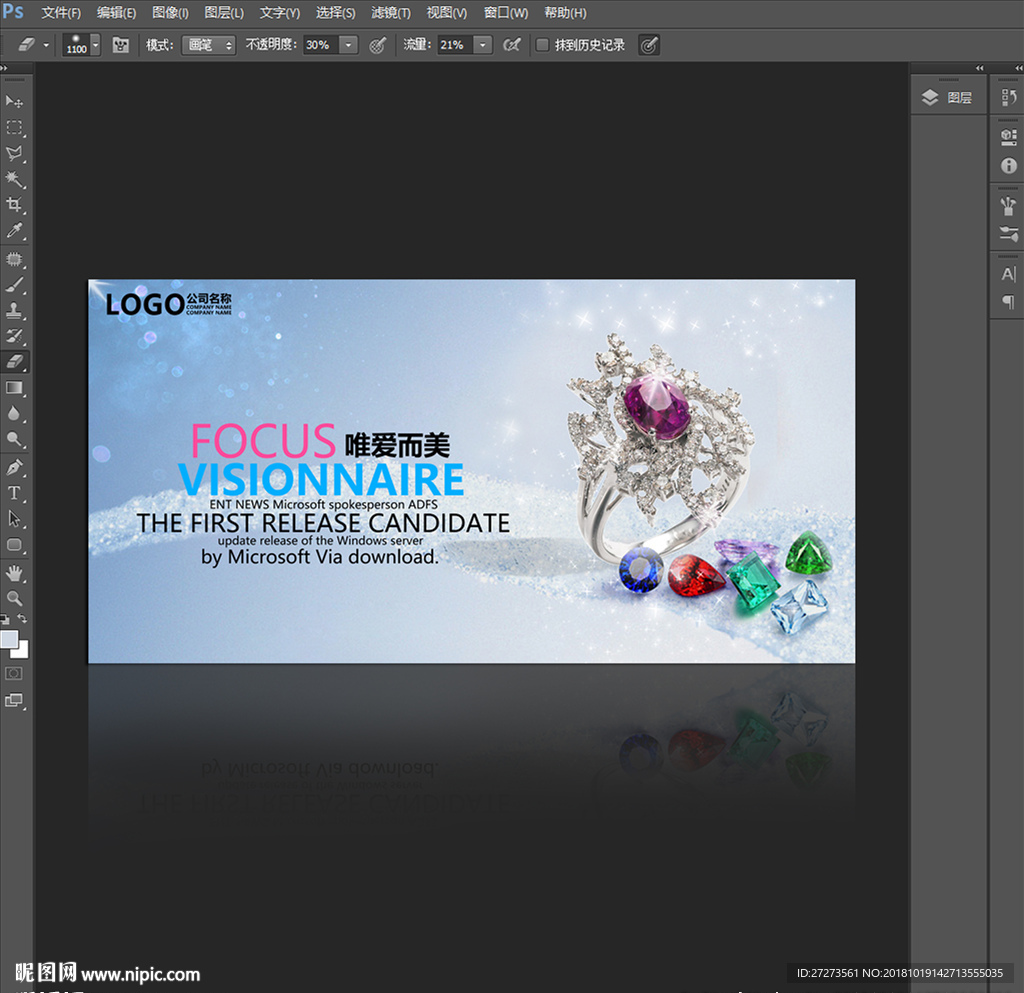Open the 滤镜(T) menu
This screenshot has width=1024, height=993.
tap(390, 13)
